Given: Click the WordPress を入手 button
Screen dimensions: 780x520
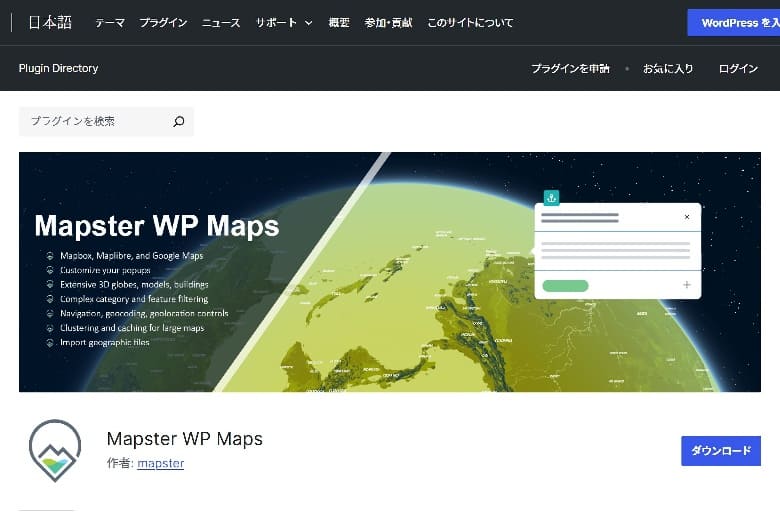Looking at the screenshot, I should (x=734, y=23).
